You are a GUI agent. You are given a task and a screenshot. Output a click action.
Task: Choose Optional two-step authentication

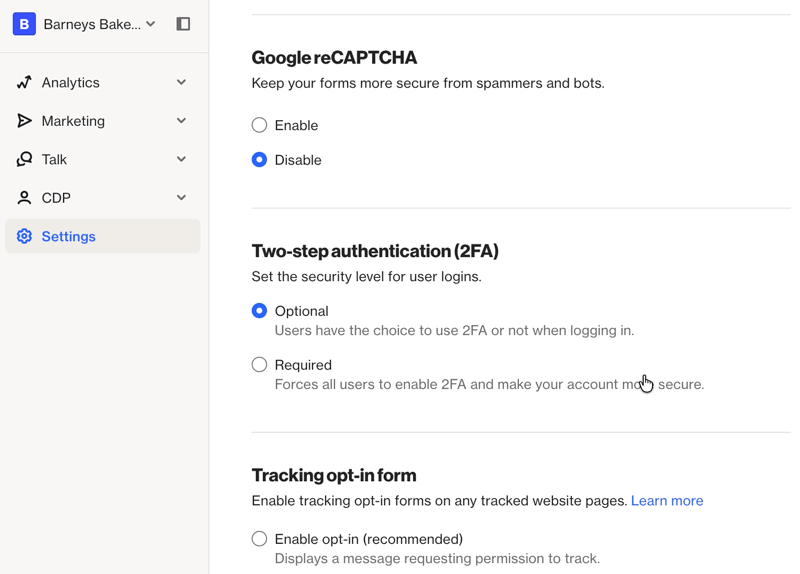click(259, 311)
